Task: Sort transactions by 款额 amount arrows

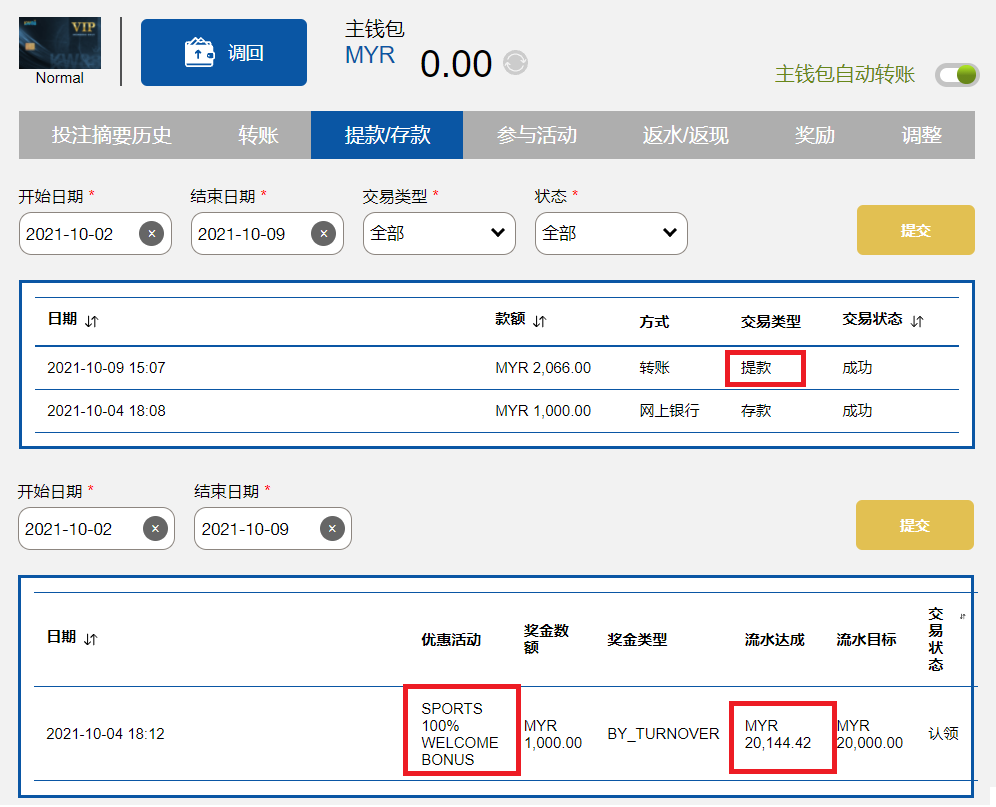Action: [x=540, y=321]
